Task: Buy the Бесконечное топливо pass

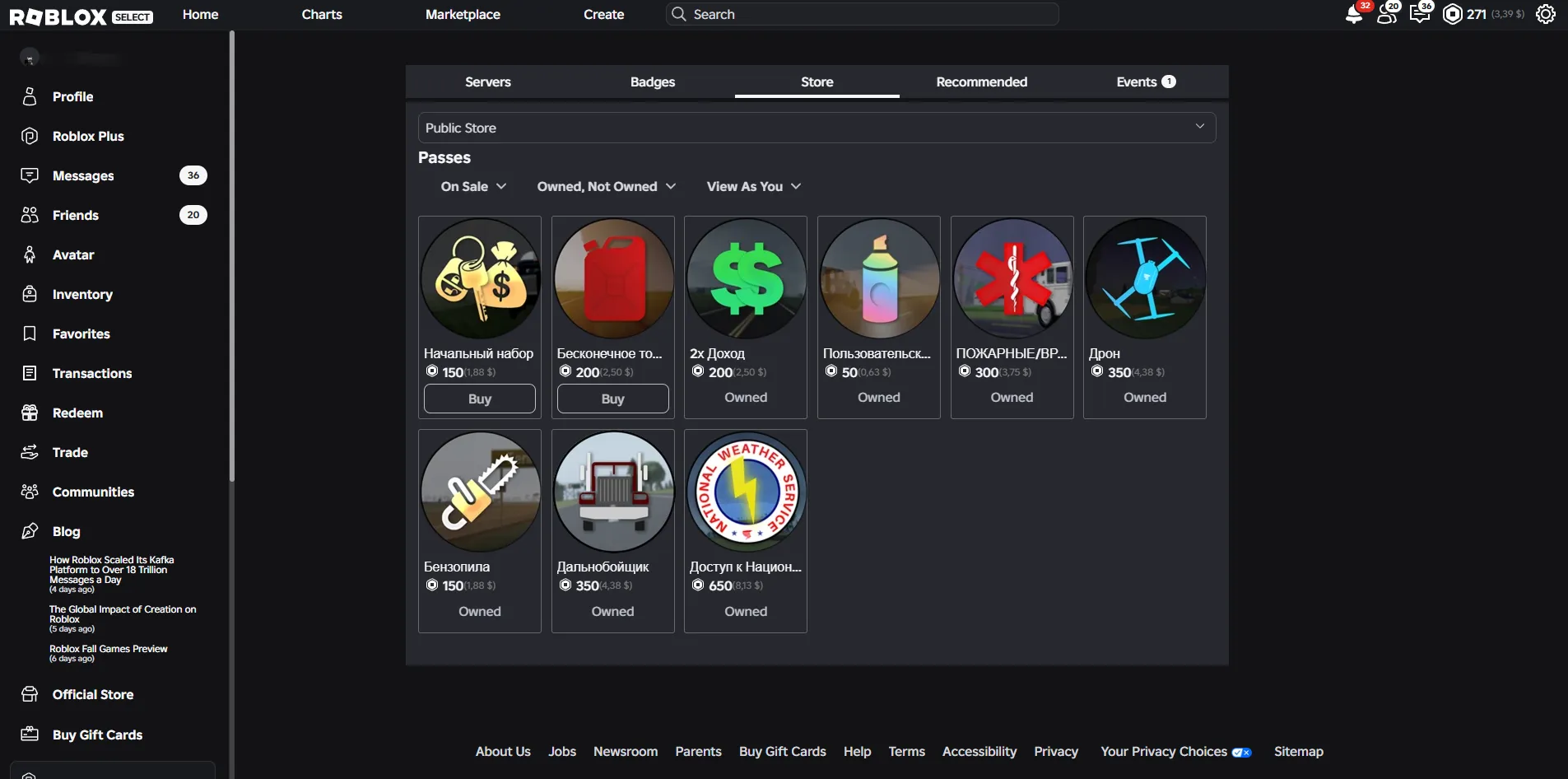Action: pyautogui.click(x=613, y=399)
